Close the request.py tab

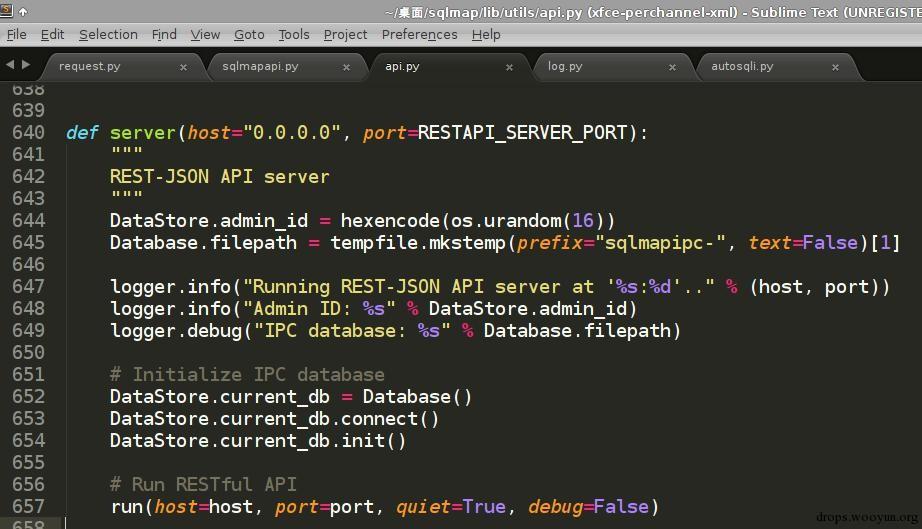(183, 67)
